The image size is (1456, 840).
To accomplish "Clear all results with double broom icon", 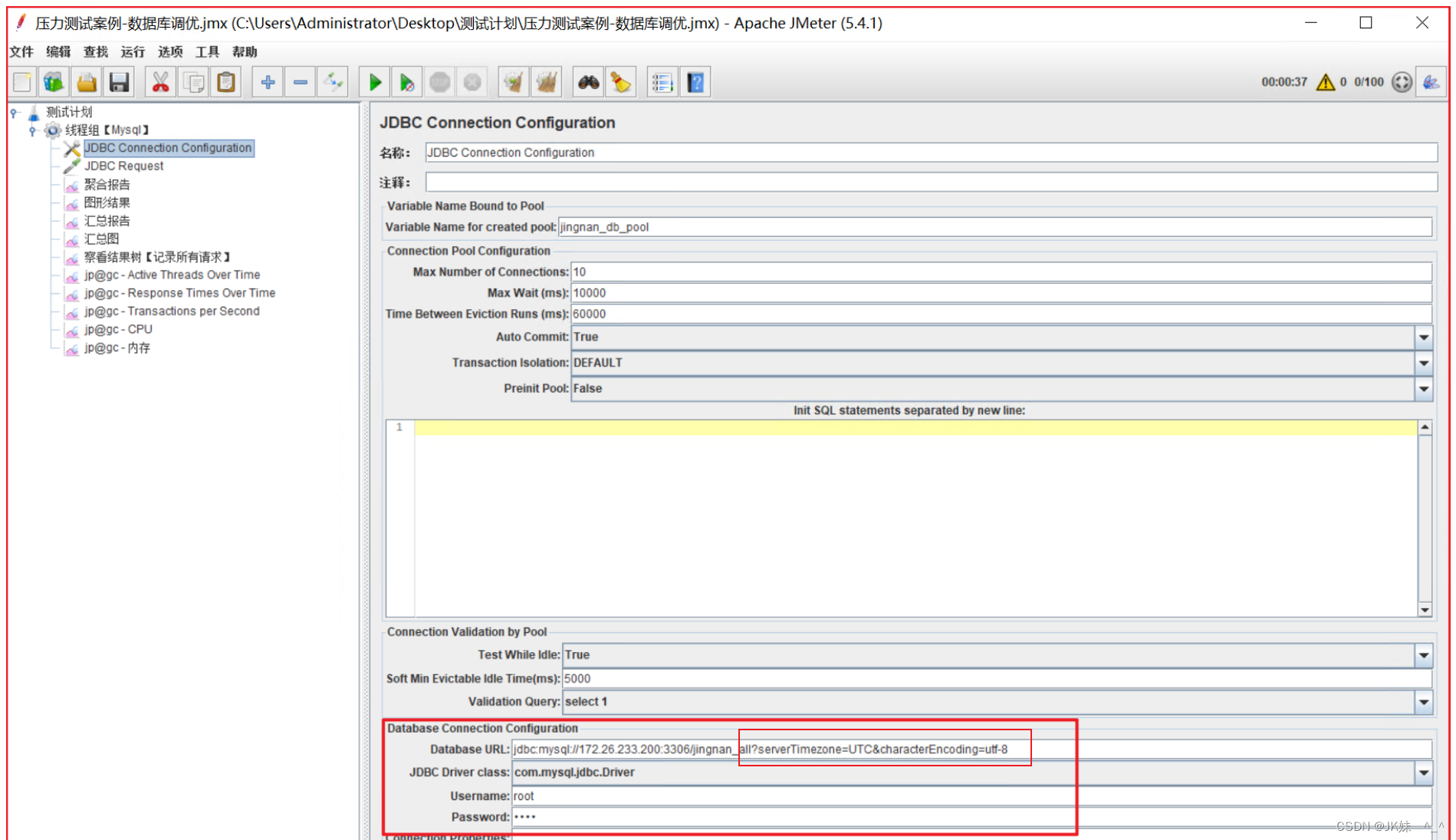I will click(547, 82).
